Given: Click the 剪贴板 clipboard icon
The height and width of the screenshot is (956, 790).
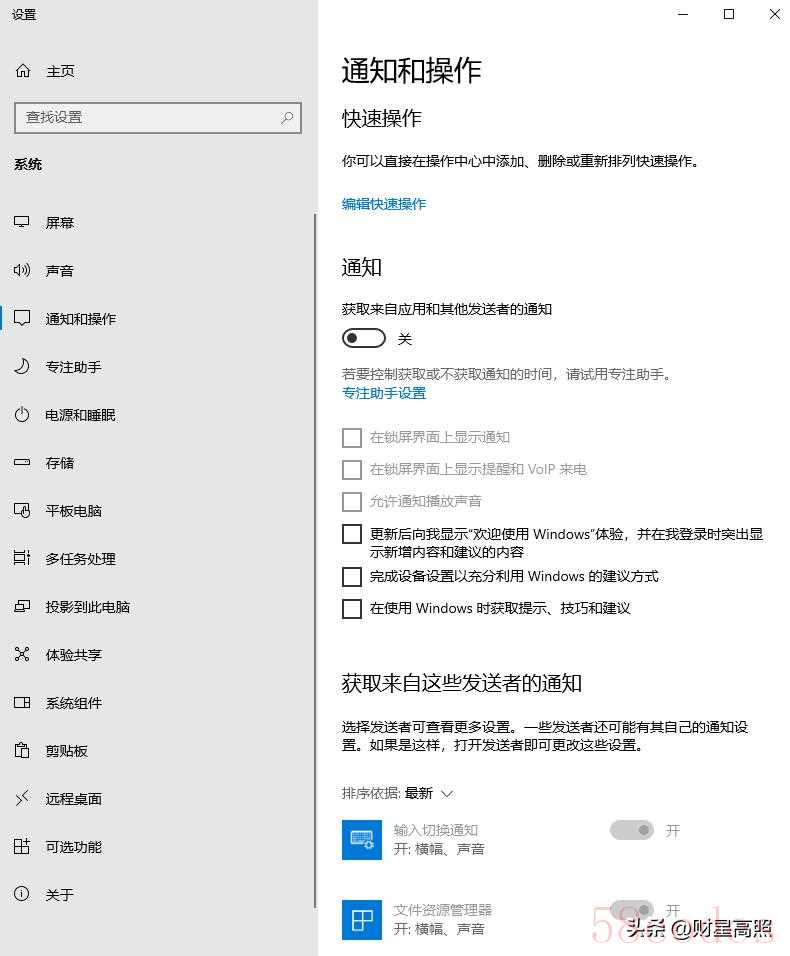Looking at the screenshot, I should click(x=22, y=750).
